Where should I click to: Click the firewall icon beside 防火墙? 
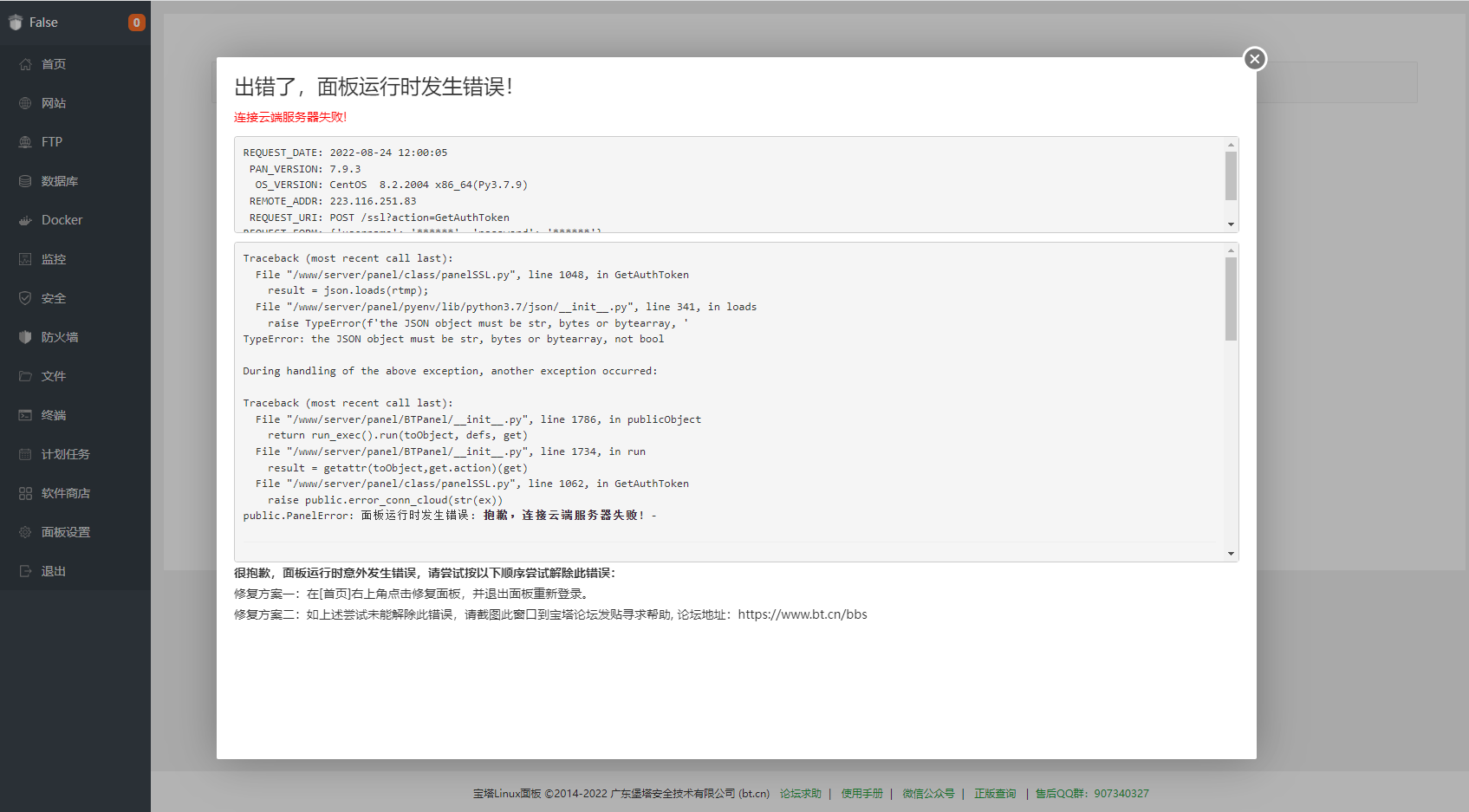[x=25, y=337]
